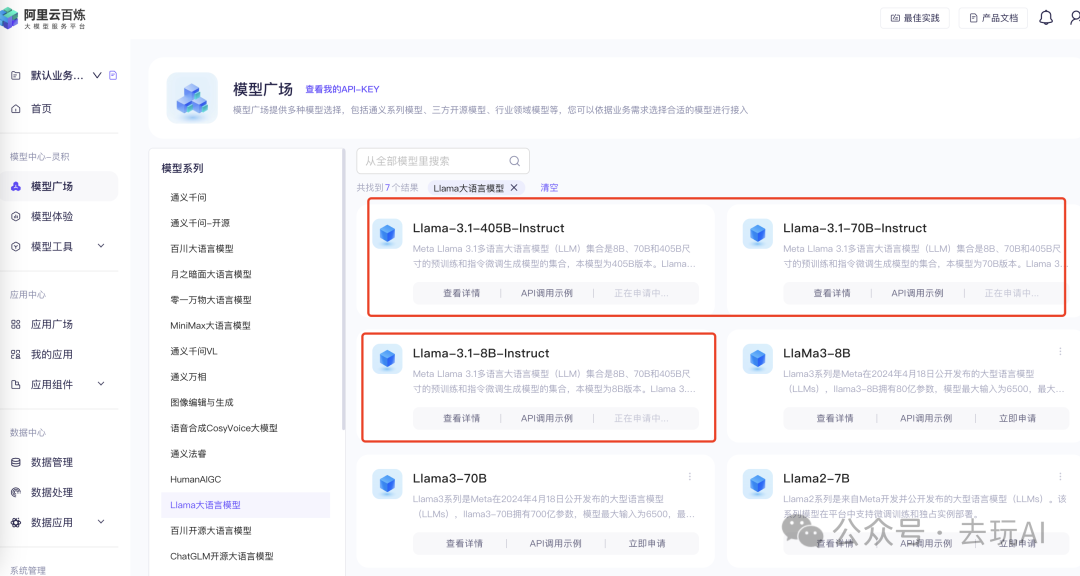
Task: Click the 我的应用 sidebar icon
Action: coord(16,355)
